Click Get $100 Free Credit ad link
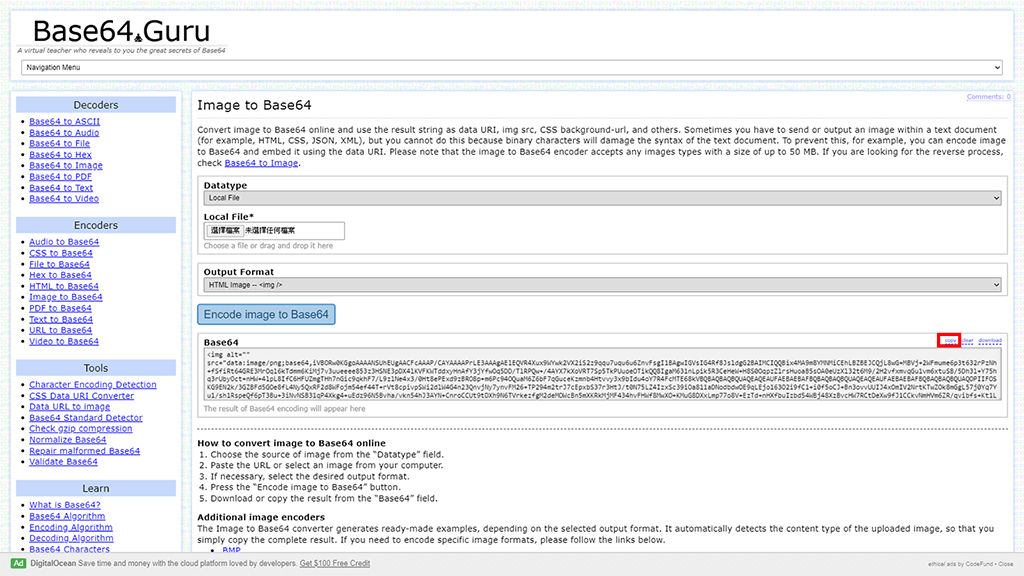Viewport: 1024px width, 576px height. point(335,563)
